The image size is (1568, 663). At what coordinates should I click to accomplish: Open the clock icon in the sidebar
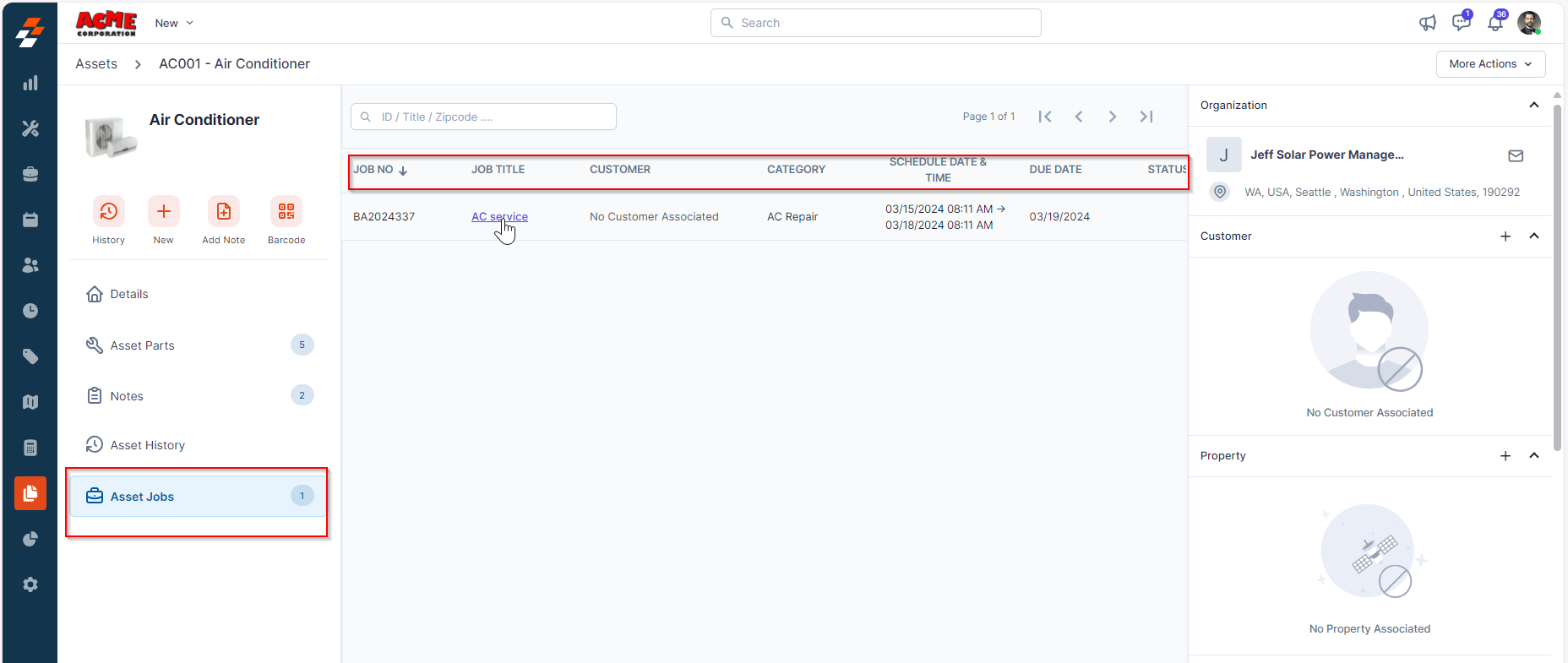pyautogui.click(x=30, y=311)
